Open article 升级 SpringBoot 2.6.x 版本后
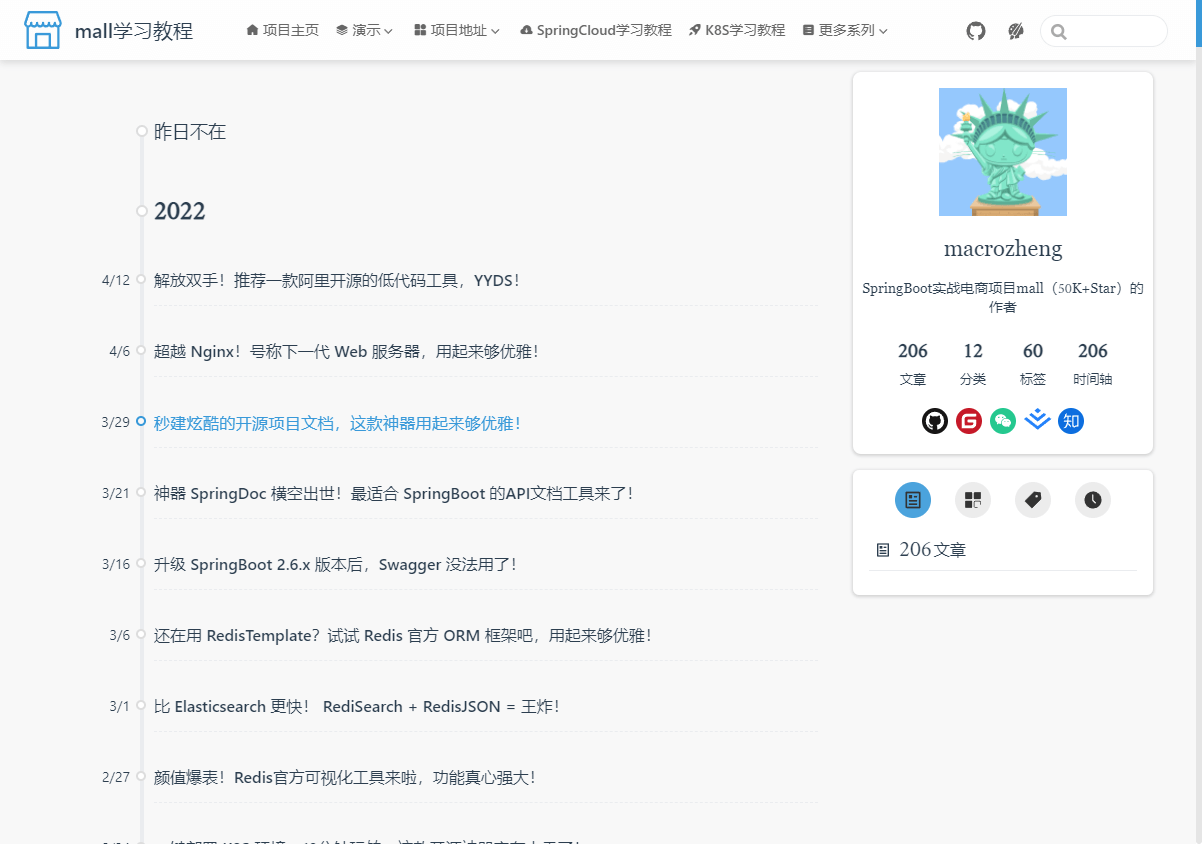Viewport: 1202px width, 844px height. [x=335, y=564]
